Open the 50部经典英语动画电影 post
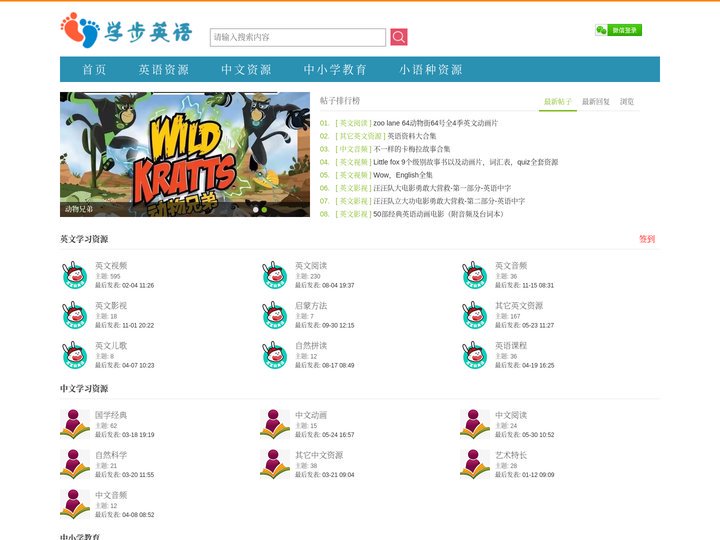The width and height of the screenshot is (720, 540). [x=439, y=214]
